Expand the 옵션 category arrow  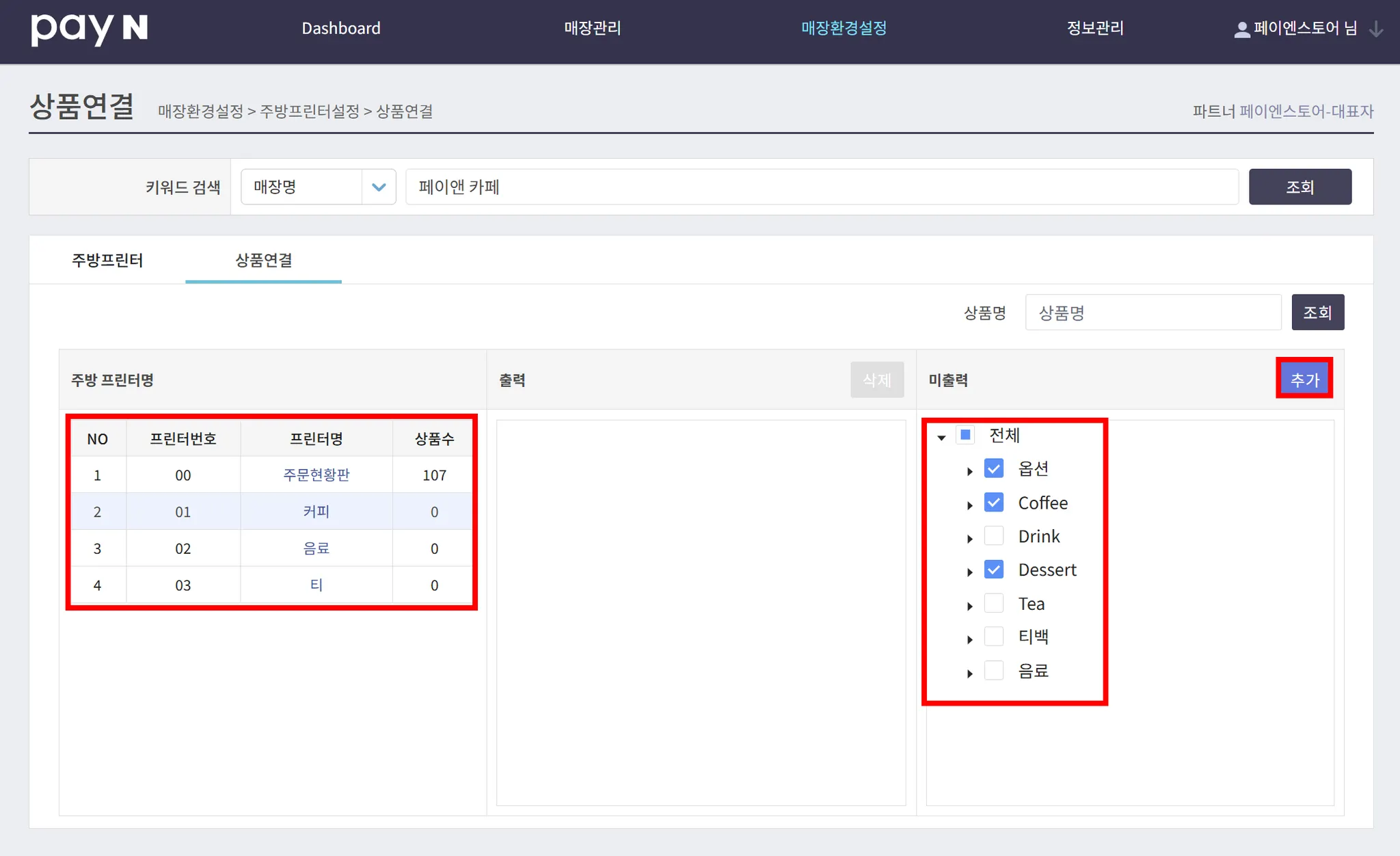[969, 471]
